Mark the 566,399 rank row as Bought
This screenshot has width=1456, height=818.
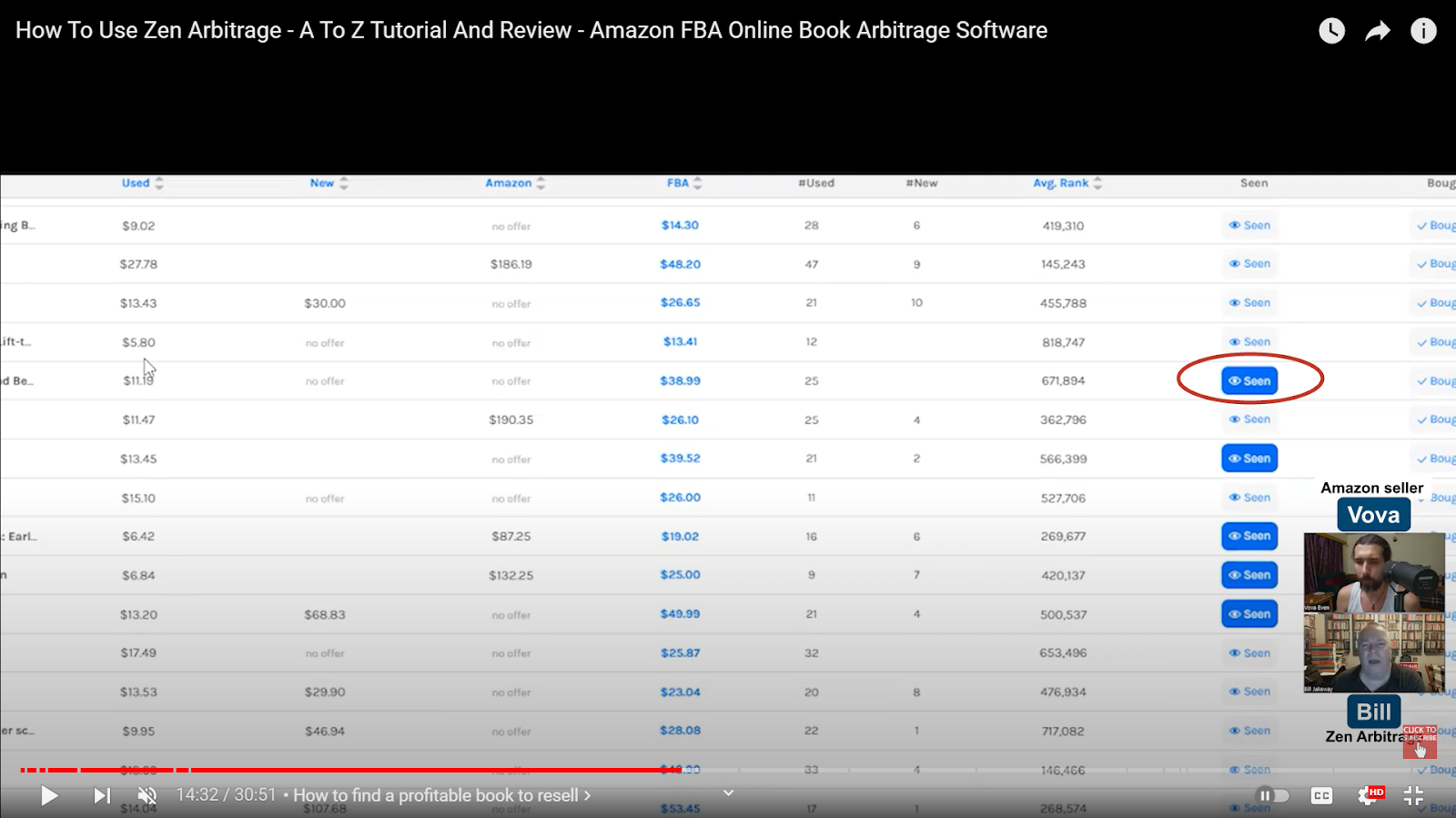tap(1436, 459)
